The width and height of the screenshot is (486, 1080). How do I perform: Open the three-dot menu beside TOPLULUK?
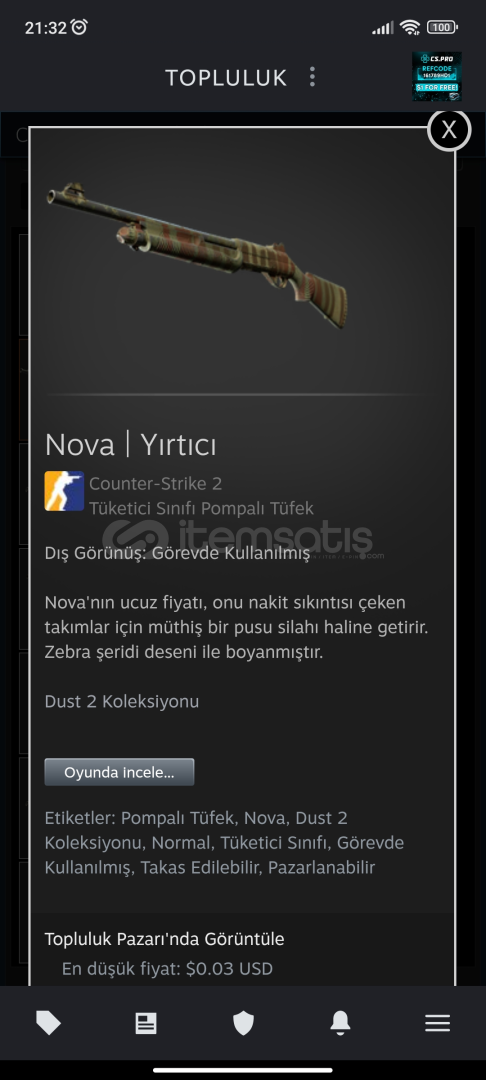[312, 76]
